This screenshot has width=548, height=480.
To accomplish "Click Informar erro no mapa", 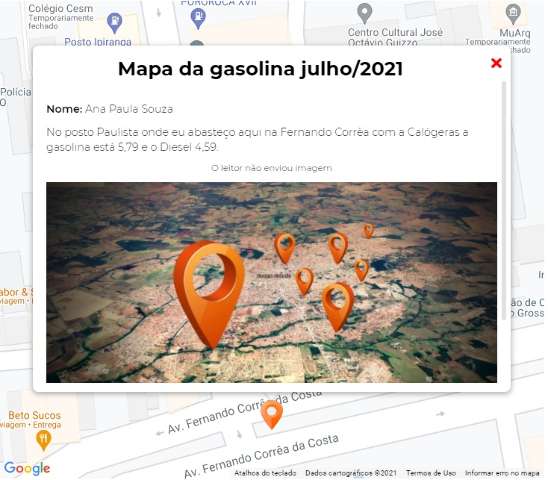I will click(x=502, y=473).
